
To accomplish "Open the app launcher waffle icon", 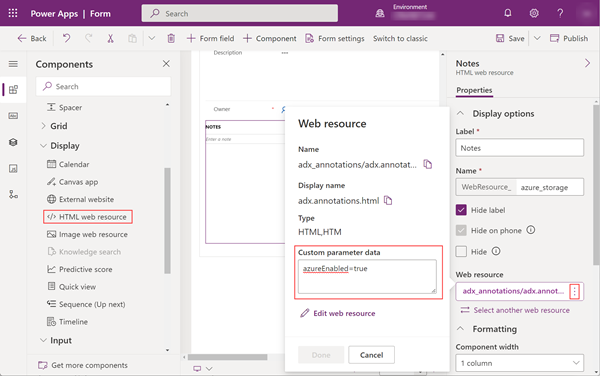I will [13, 13].
